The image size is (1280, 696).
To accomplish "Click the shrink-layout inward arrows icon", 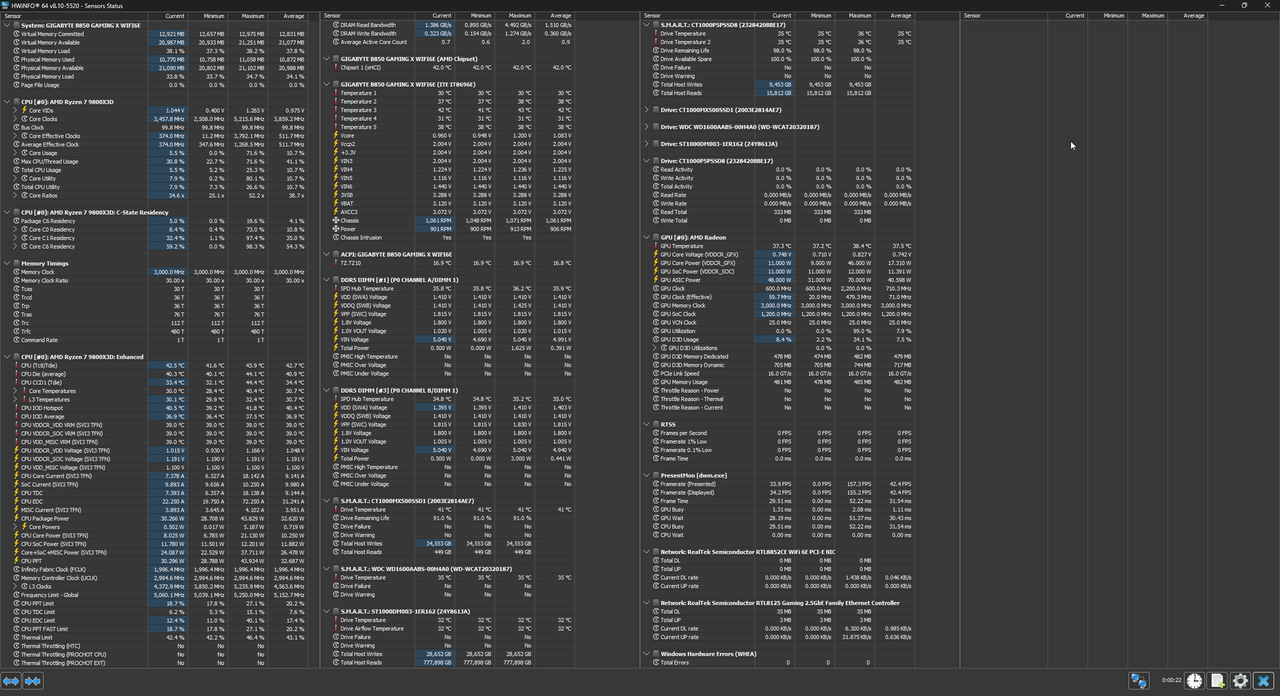I will (x=33, y=681).
